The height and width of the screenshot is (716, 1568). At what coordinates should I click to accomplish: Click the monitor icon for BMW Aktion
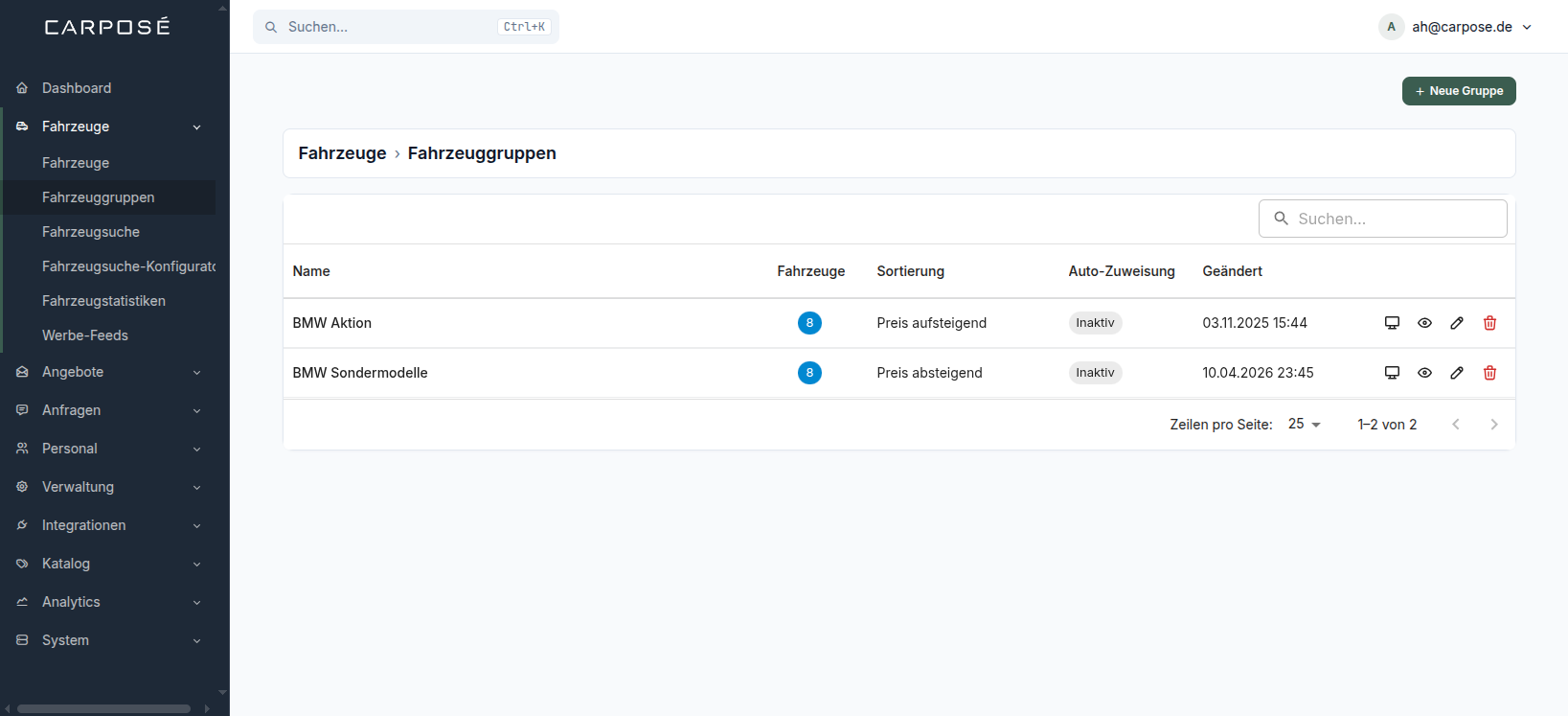(x=1392, y=323)
